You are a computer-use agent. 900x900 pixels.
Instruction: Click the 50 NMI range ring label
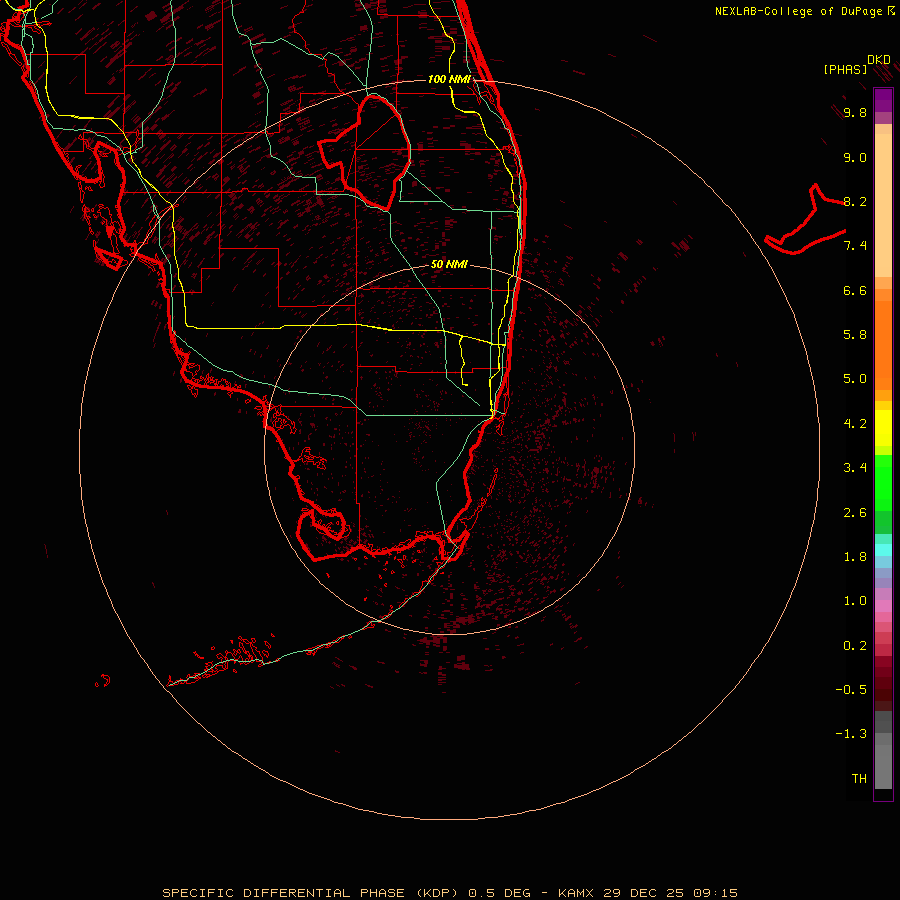tap(449, 264)
